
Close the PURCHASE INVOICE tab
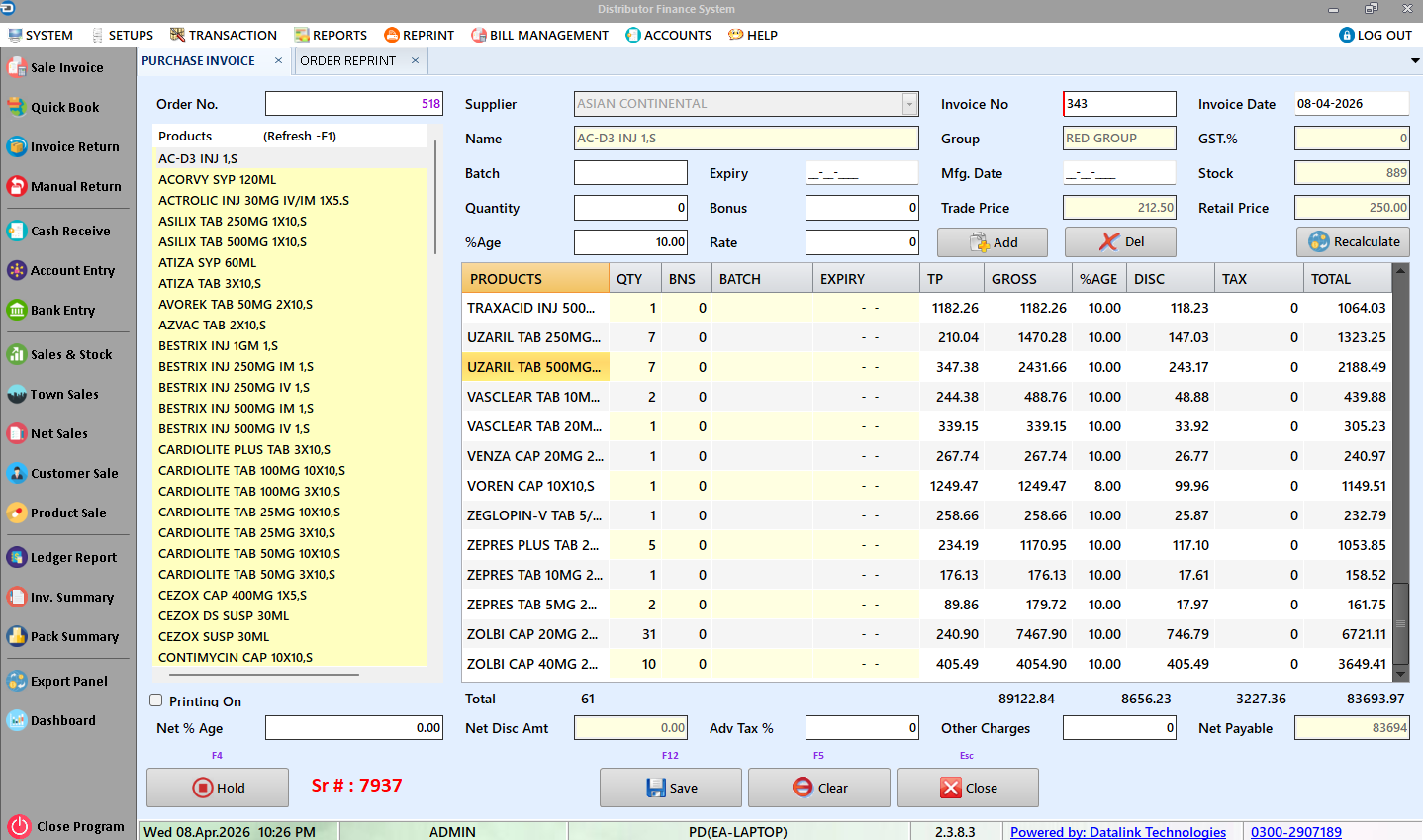(x=278, y=60)
